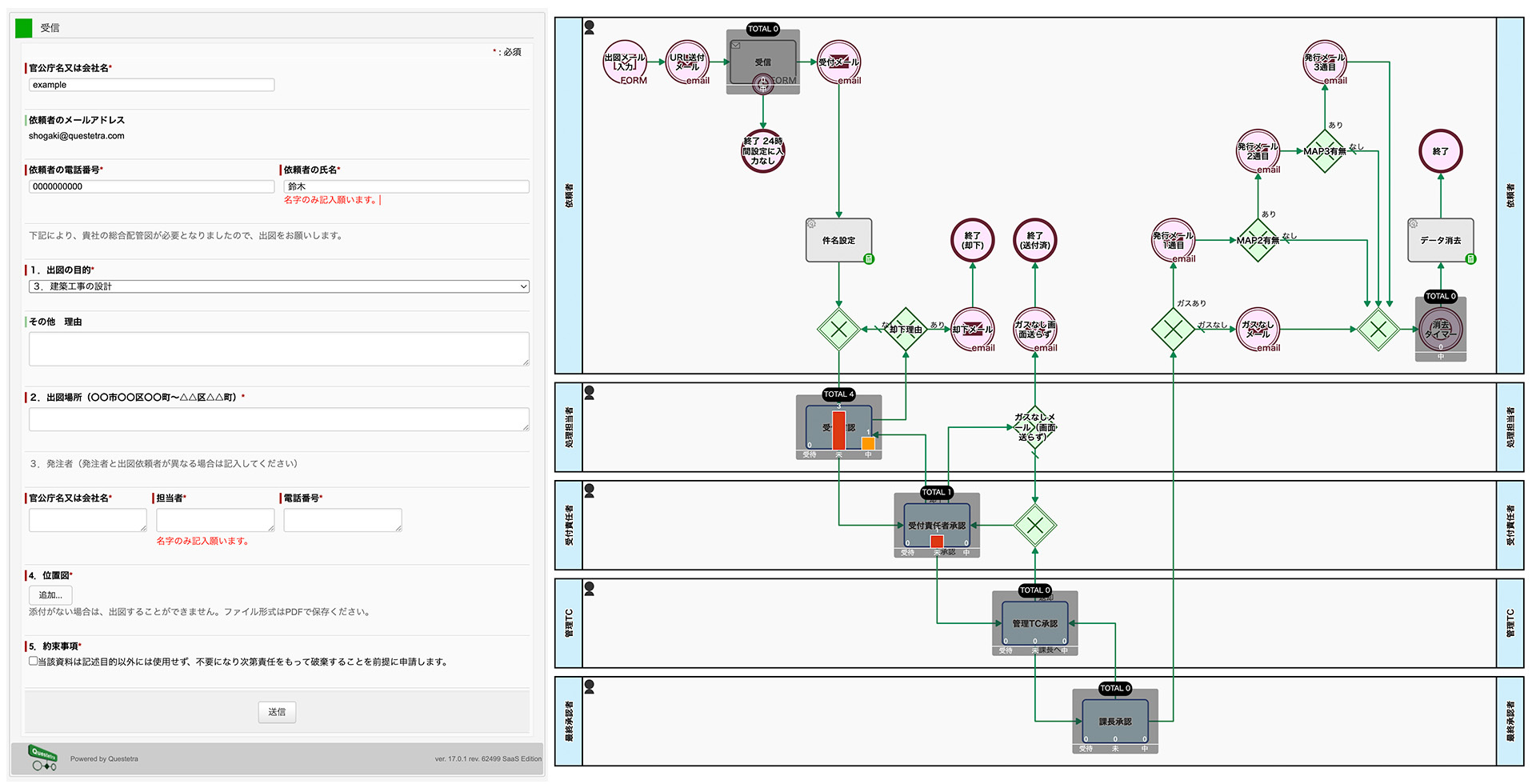This screenshot has height=784, width=1536.
Task: Click the red bar in 受付確認 task chart
Action: coord(838,430)
